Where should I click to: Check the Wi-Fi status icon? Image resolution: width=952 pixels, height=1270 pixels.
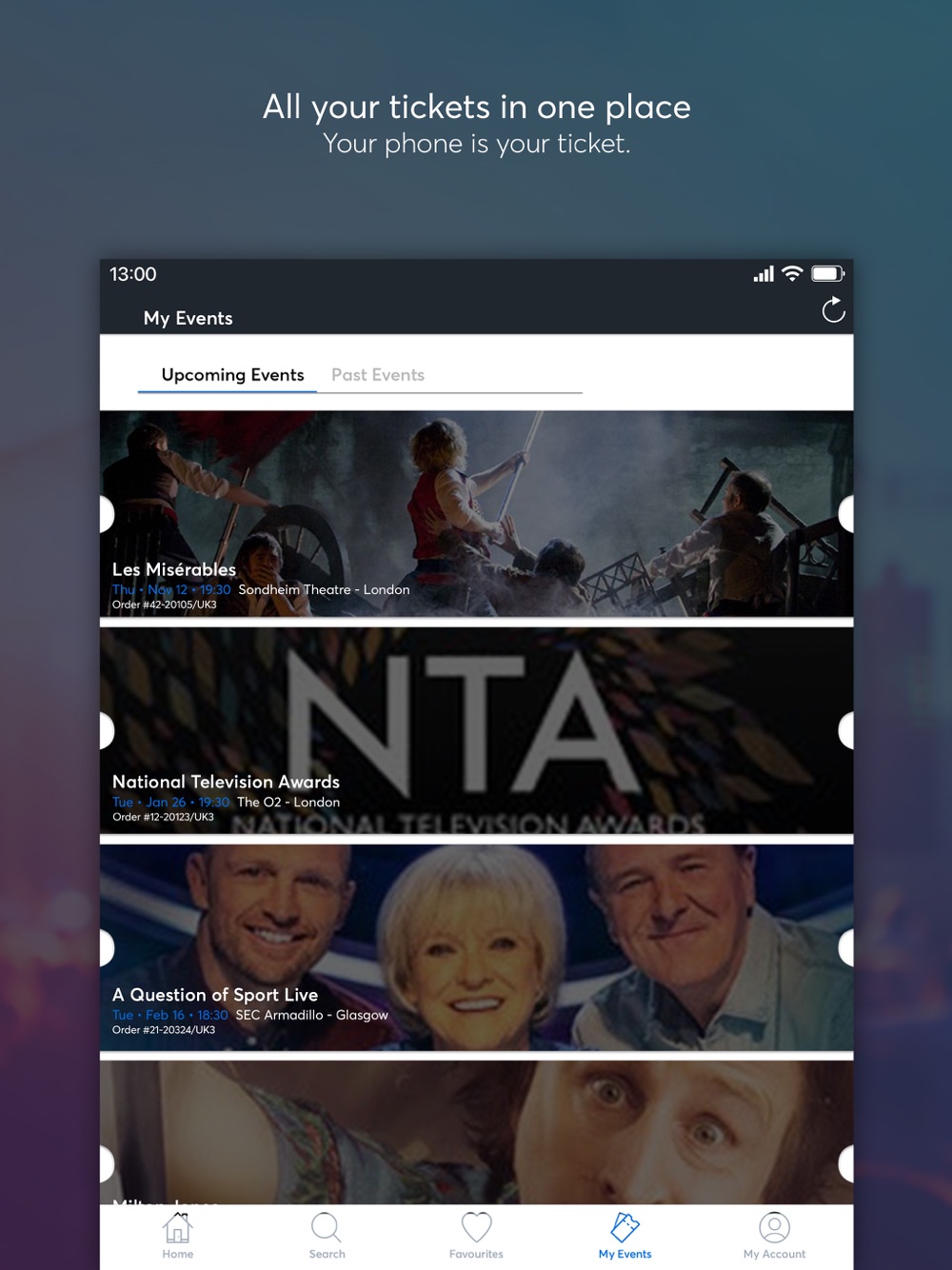[x=792, y=273]
